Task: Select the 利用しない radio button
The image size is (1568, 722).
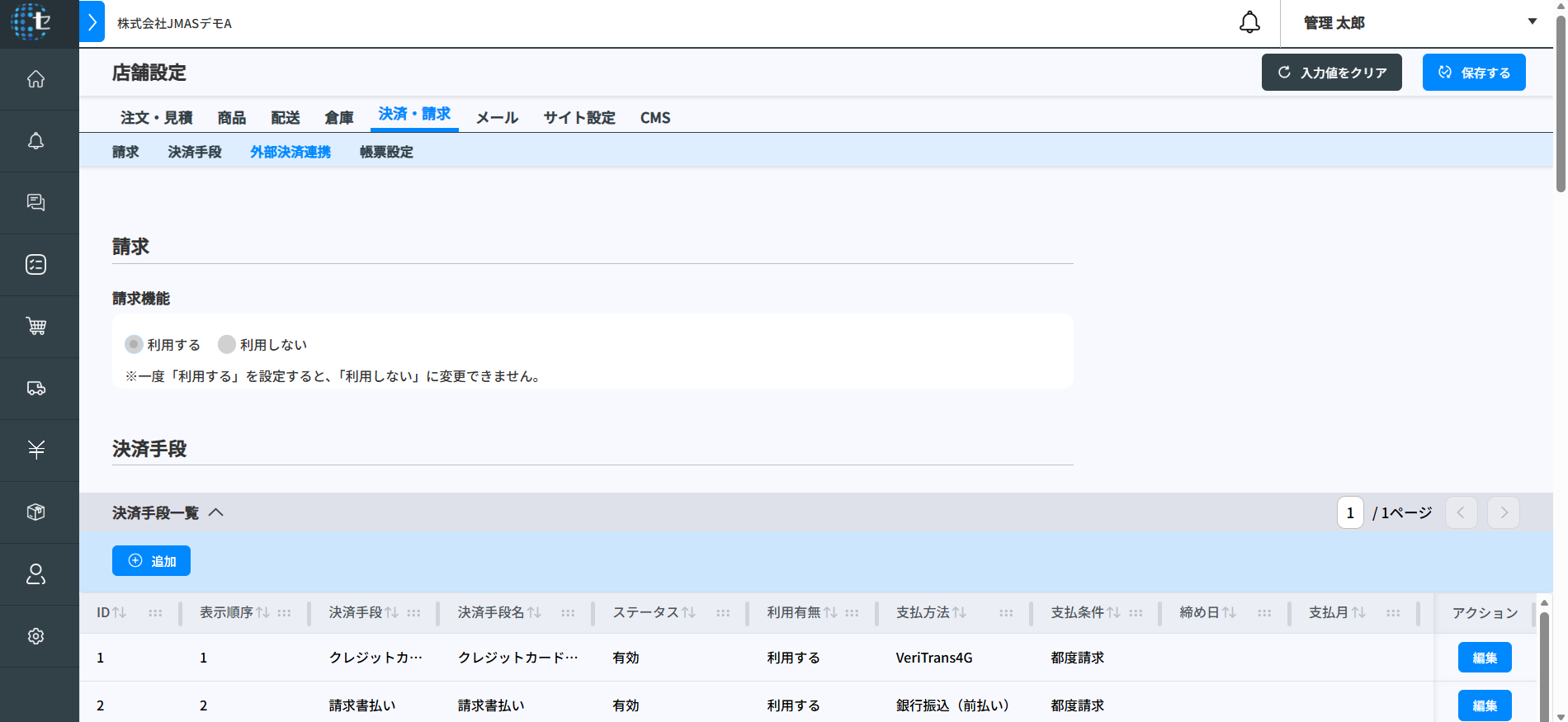Action: point(227,344)
